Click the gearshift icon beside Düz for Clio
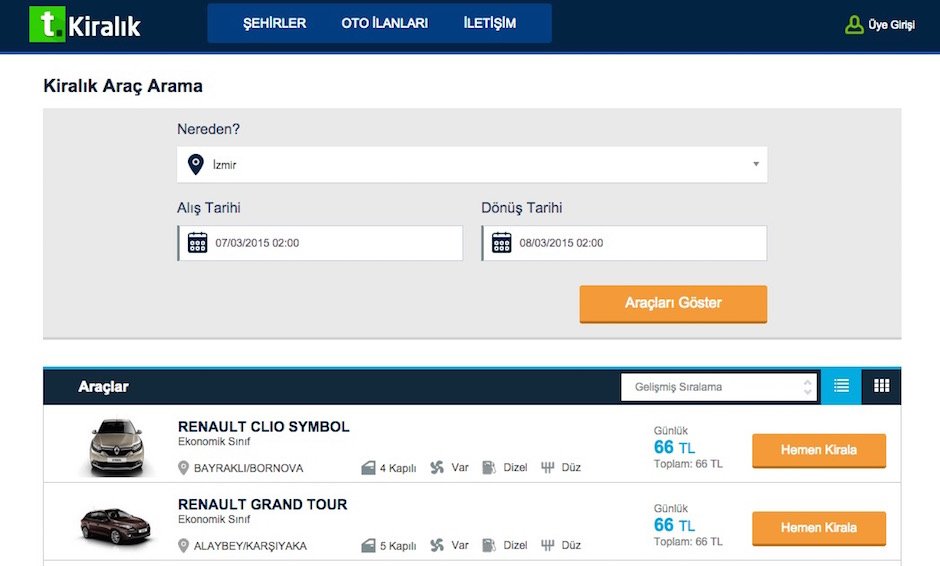The image size is (940, 566). (x=547, y=467)
